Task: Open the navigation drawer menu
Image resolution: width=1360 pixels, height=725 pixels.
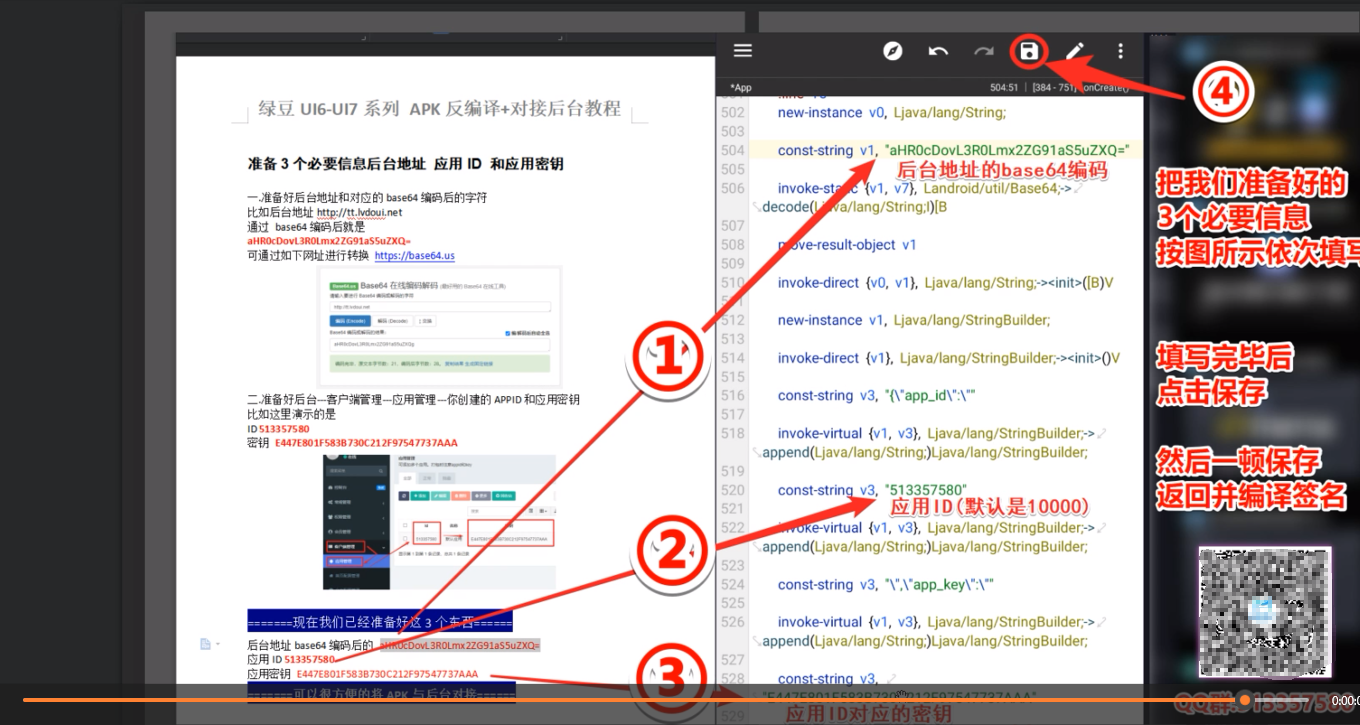Action: click(743, 50)
